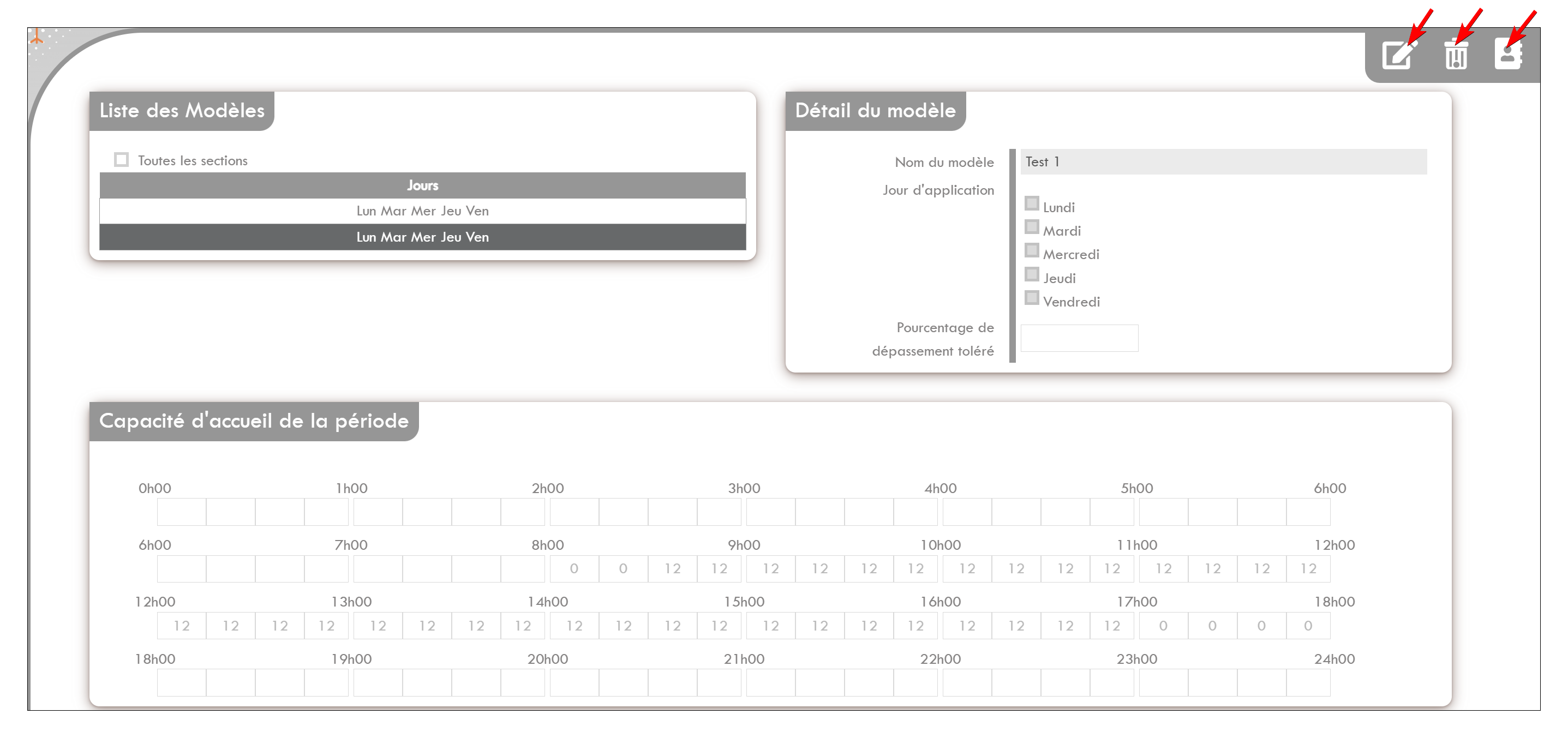The height and width of the screenshot is (738, 1568).
Task: Click the Capacité d'accueil de la période title
Action: click(x=254, y=421)
